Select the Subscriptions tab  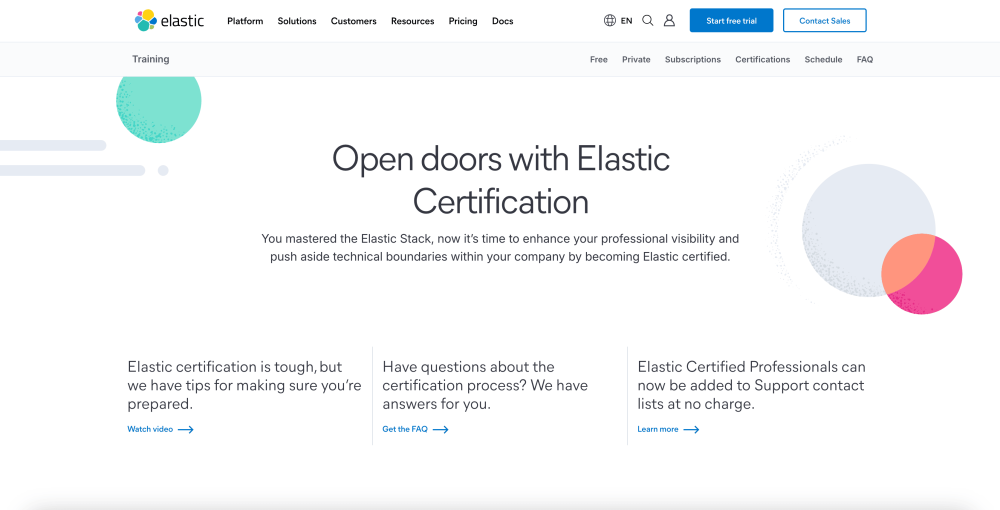(x=693, y=59)
